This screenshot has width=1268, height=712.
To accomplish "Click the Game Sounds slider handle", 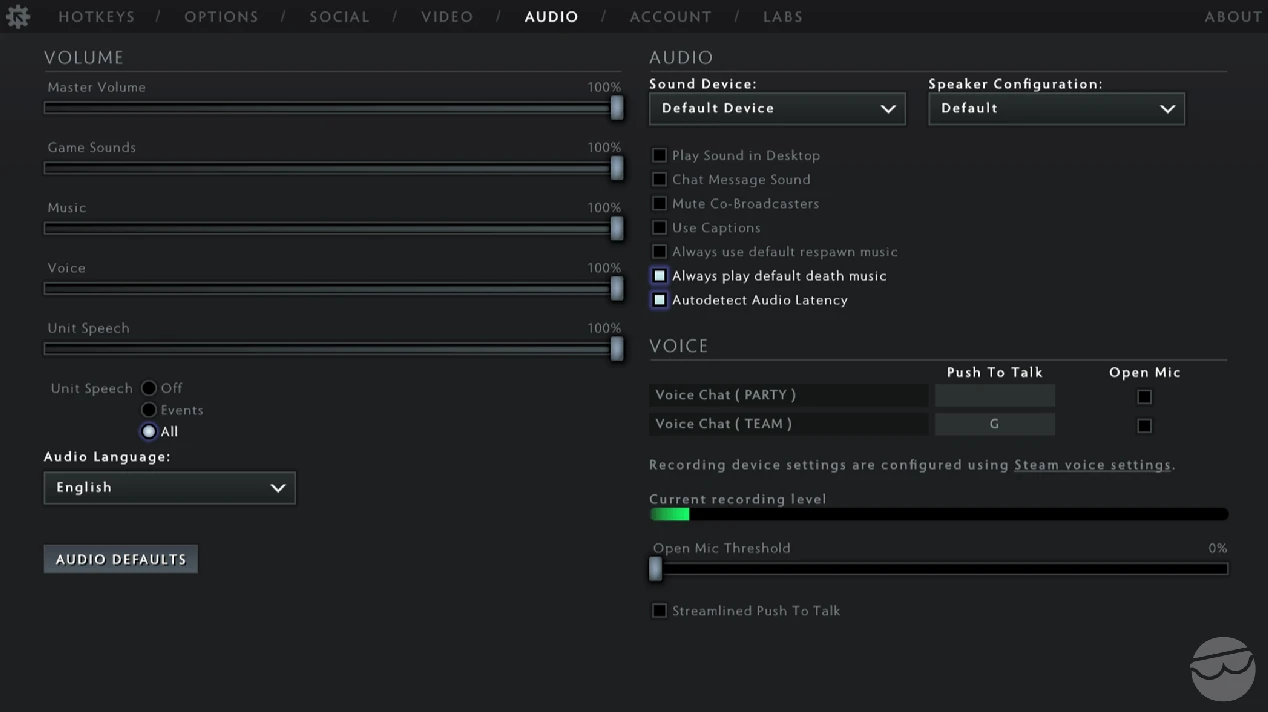I will (617, 168).
